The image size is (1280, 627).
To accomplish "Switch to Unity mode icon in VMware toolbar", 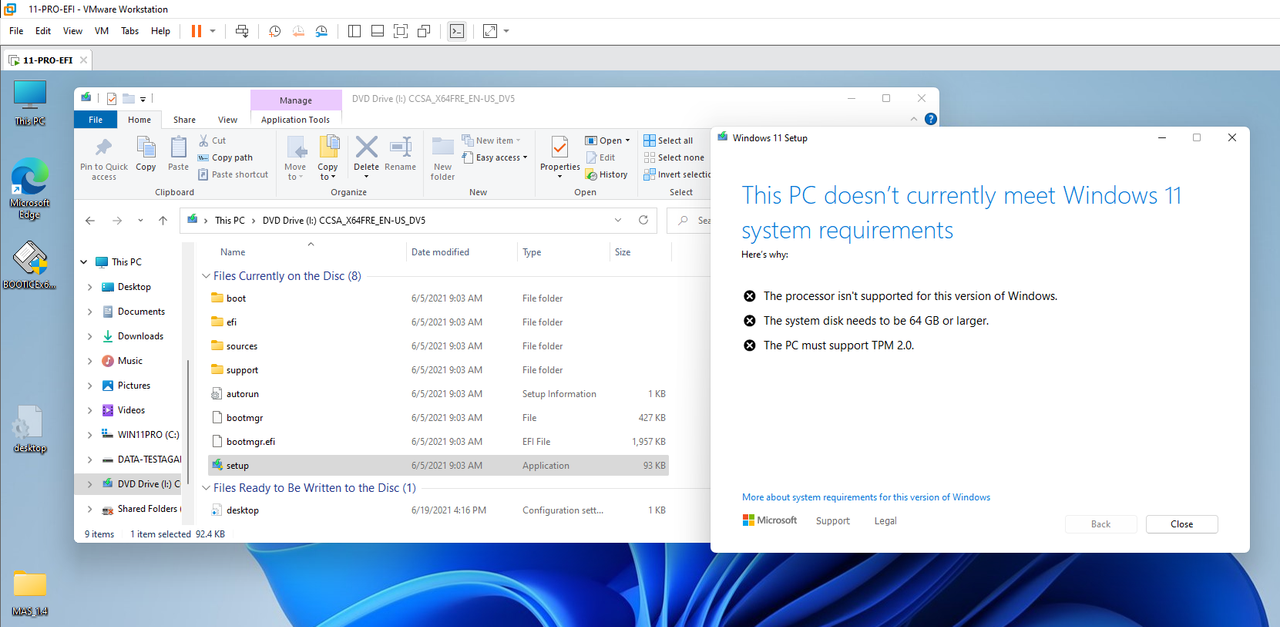I will point(425,31).
